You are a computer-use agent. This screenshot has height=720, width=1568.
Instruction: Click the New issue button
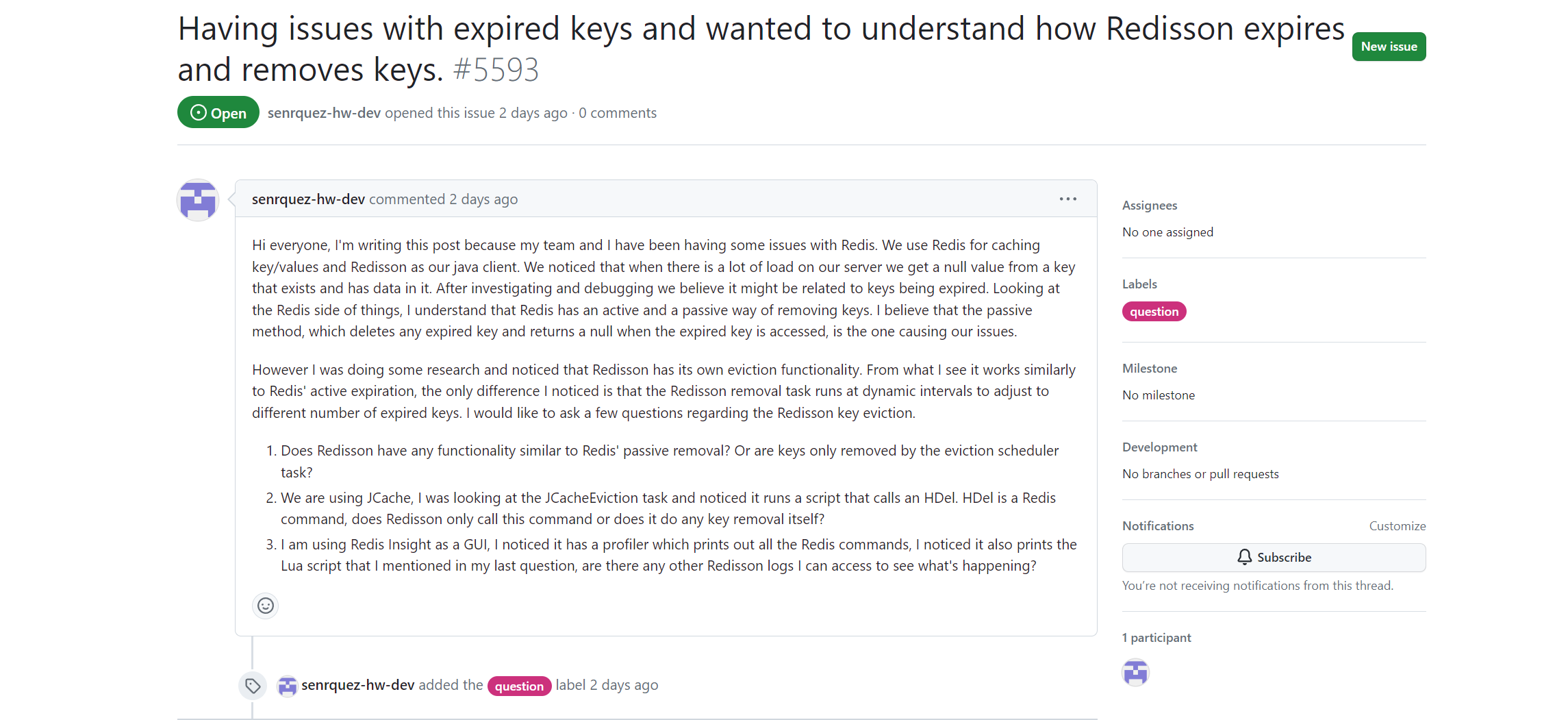point(1389,47)
